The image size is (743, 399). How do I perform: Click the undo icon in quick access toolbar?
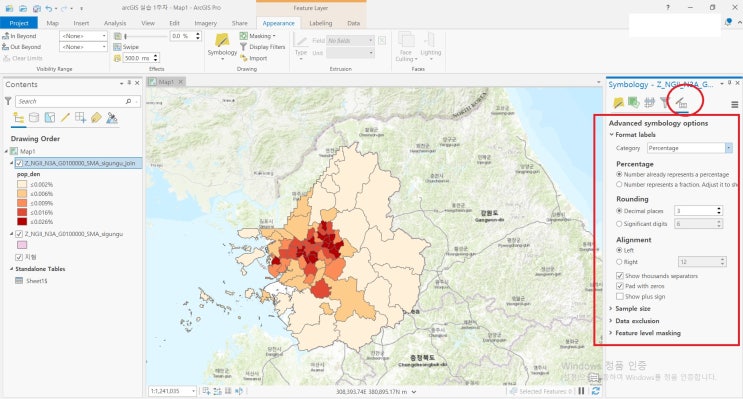(x=49, y=8)
